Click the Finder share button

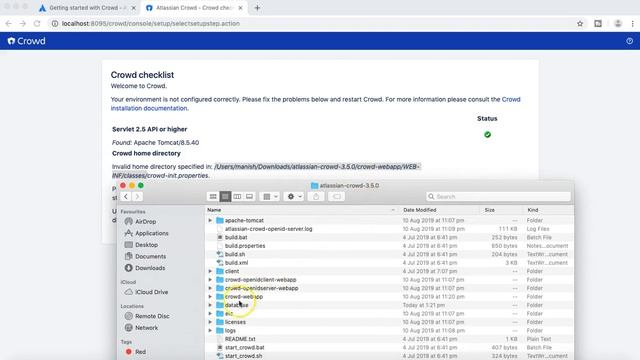pyautogui.click(x=316, y=197)
